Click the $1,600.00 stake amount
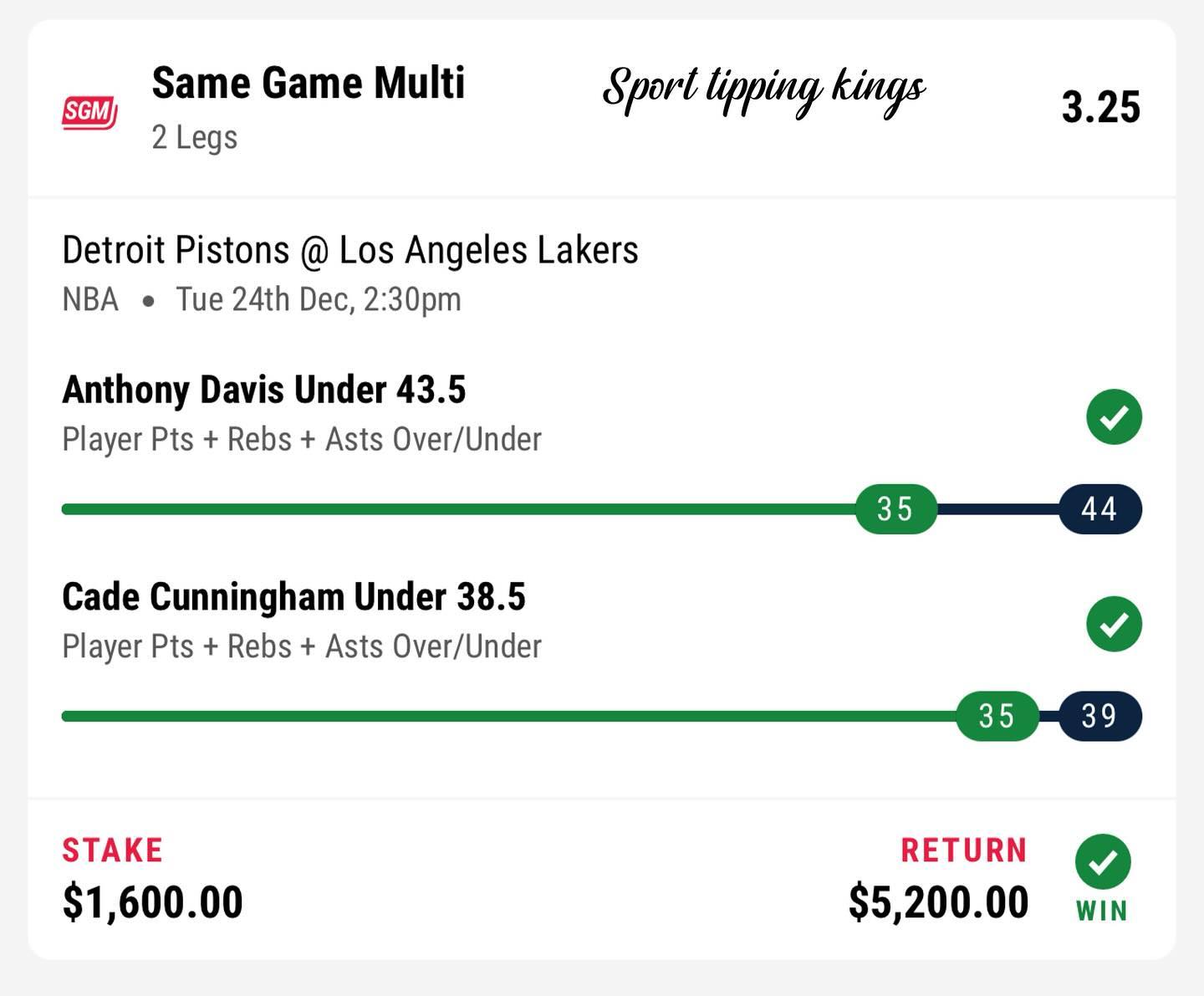 pos(153,902)
